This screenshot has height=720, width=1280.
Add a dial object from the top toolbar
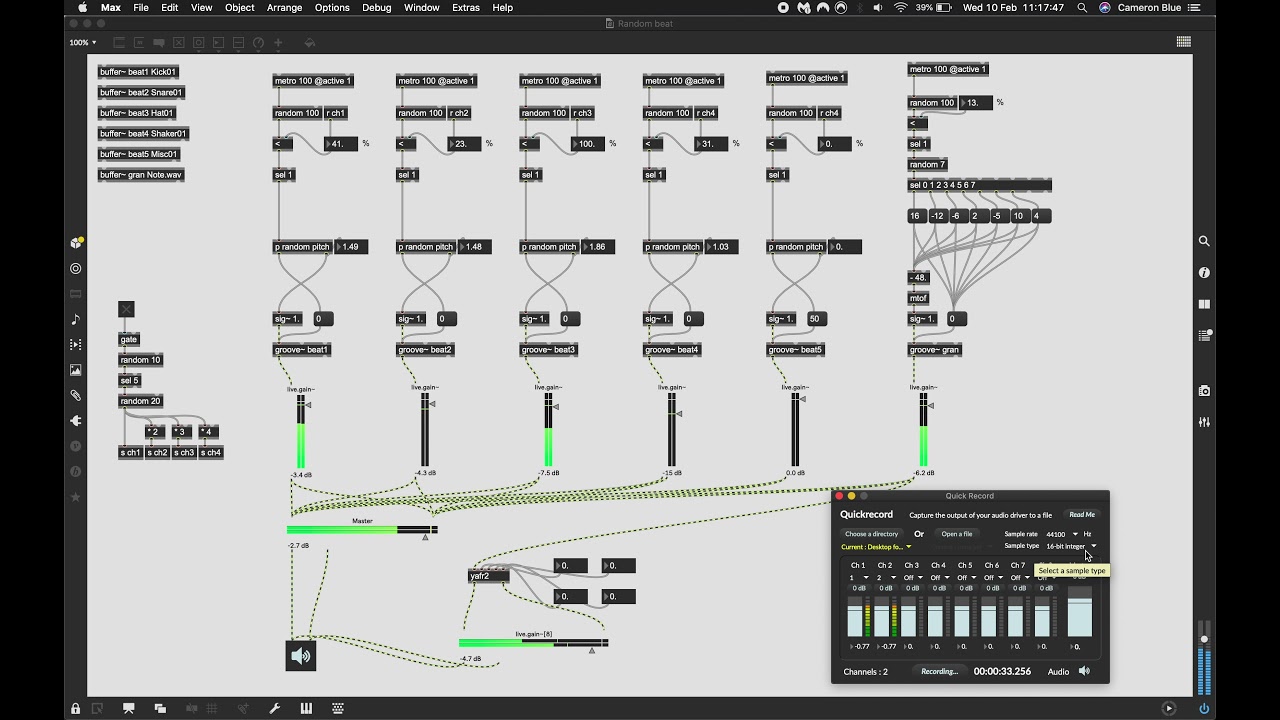258,43
